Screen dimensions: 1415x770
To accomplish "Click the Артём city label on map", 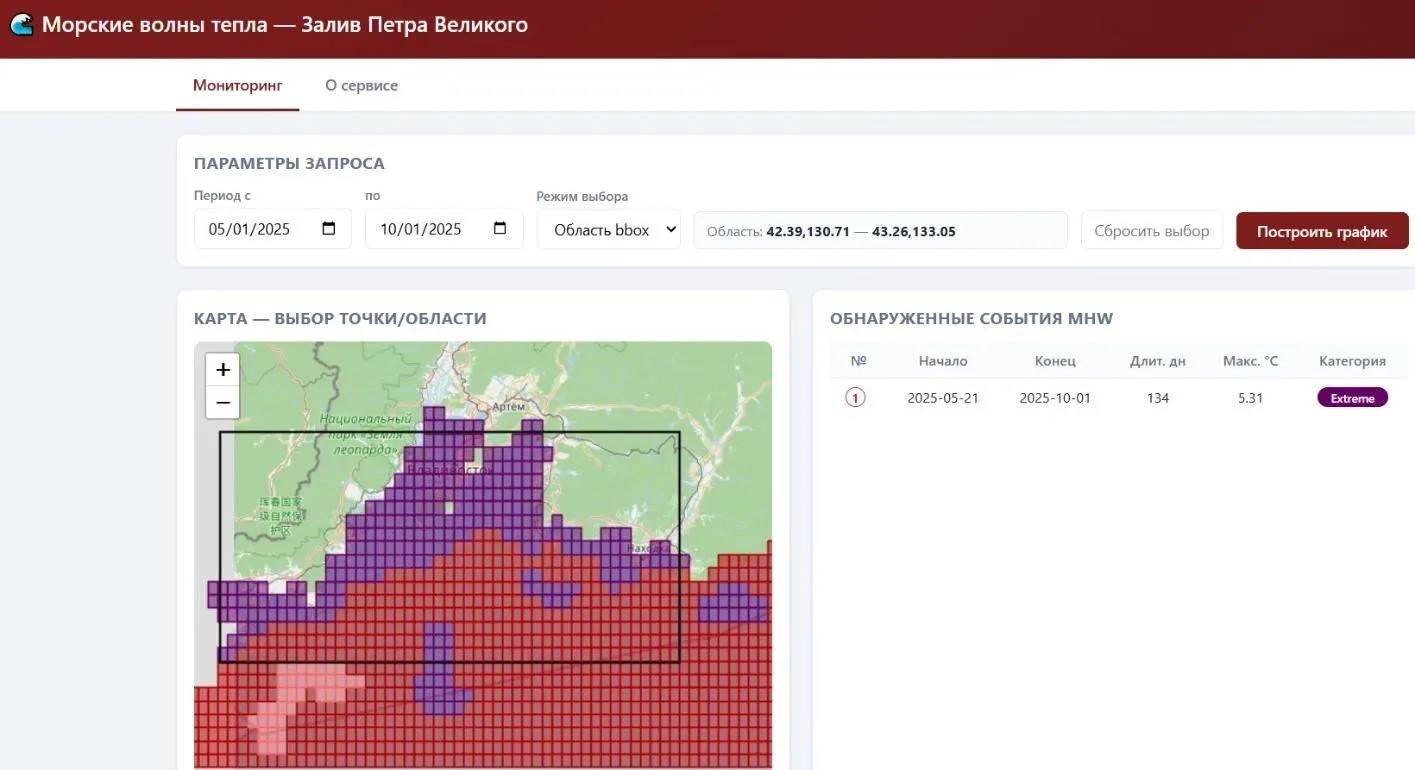I will tap(509, 406).
